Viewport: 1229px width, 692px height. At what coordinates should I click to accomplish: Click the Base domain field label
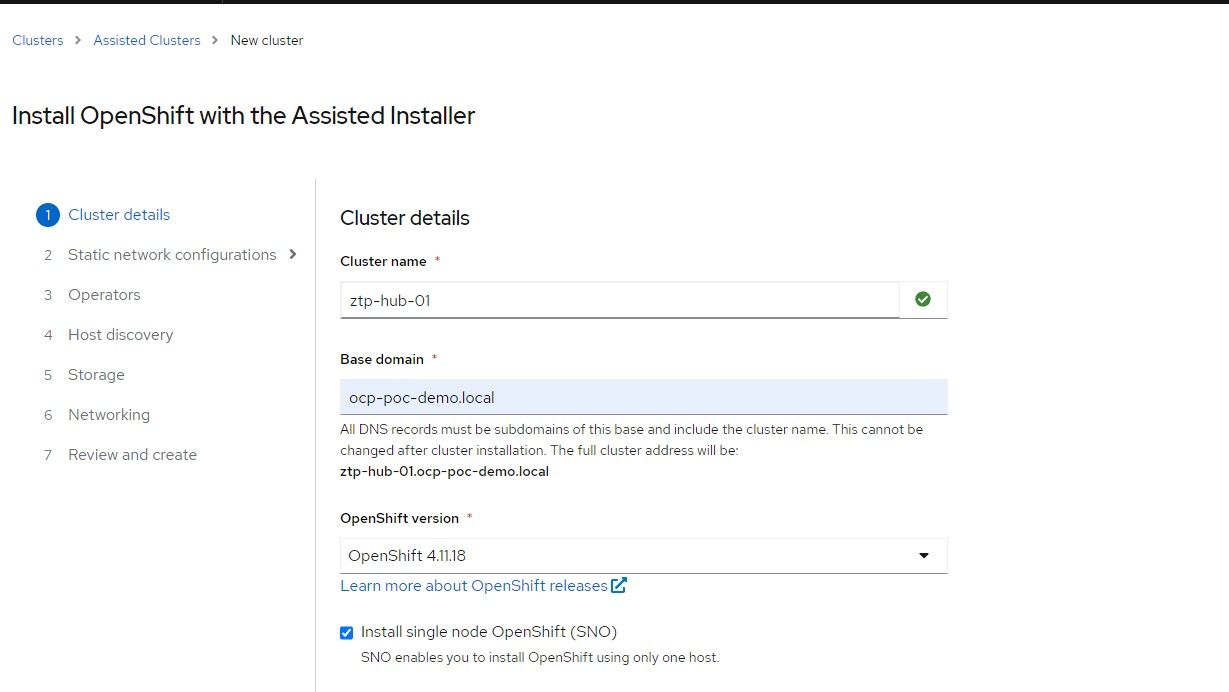coord(382,358)
